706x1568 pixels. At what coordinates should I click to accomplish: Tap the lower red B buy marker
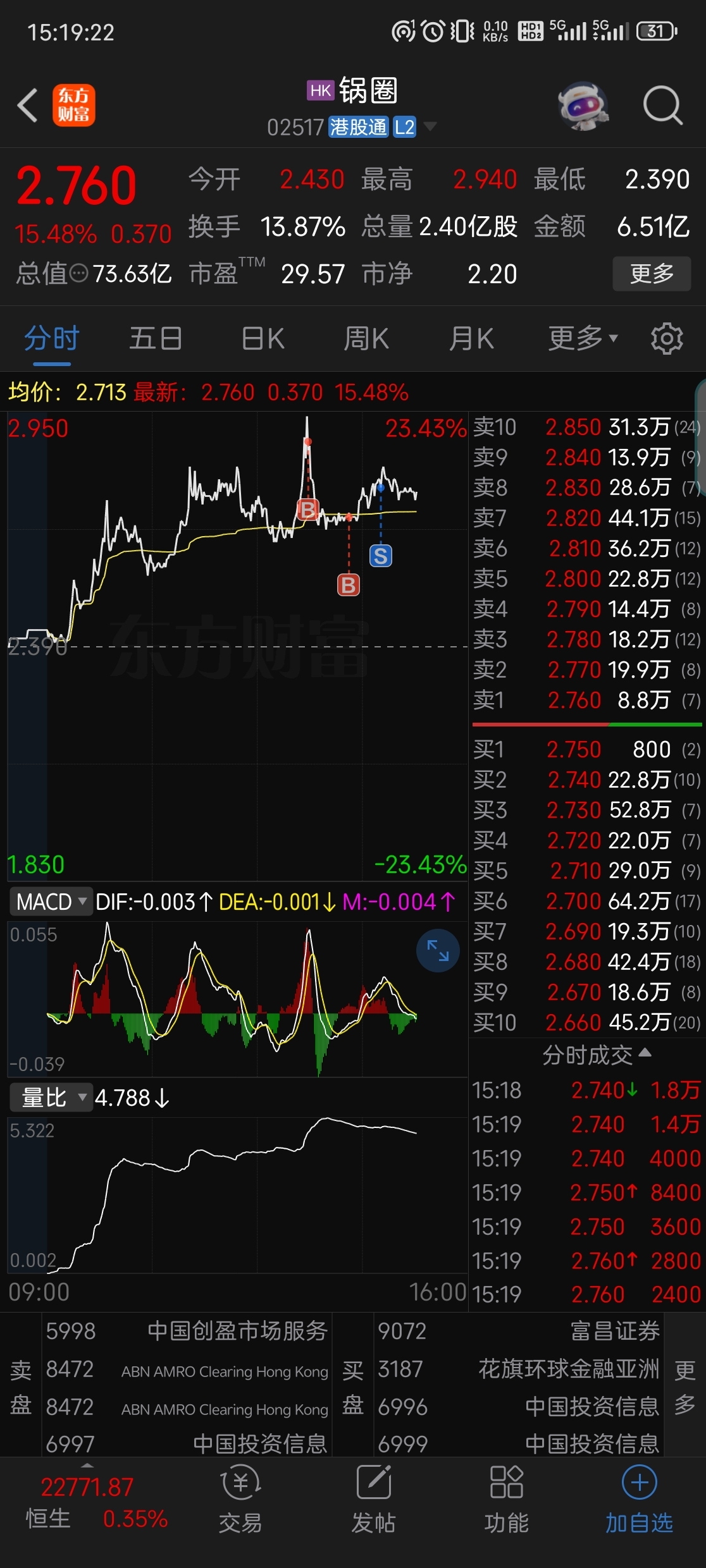[349, 585]
